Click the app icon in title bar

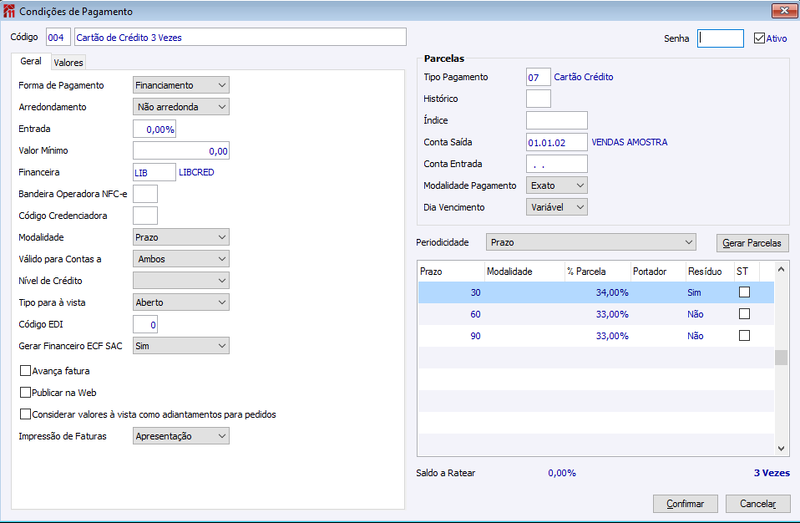[9, 11]
